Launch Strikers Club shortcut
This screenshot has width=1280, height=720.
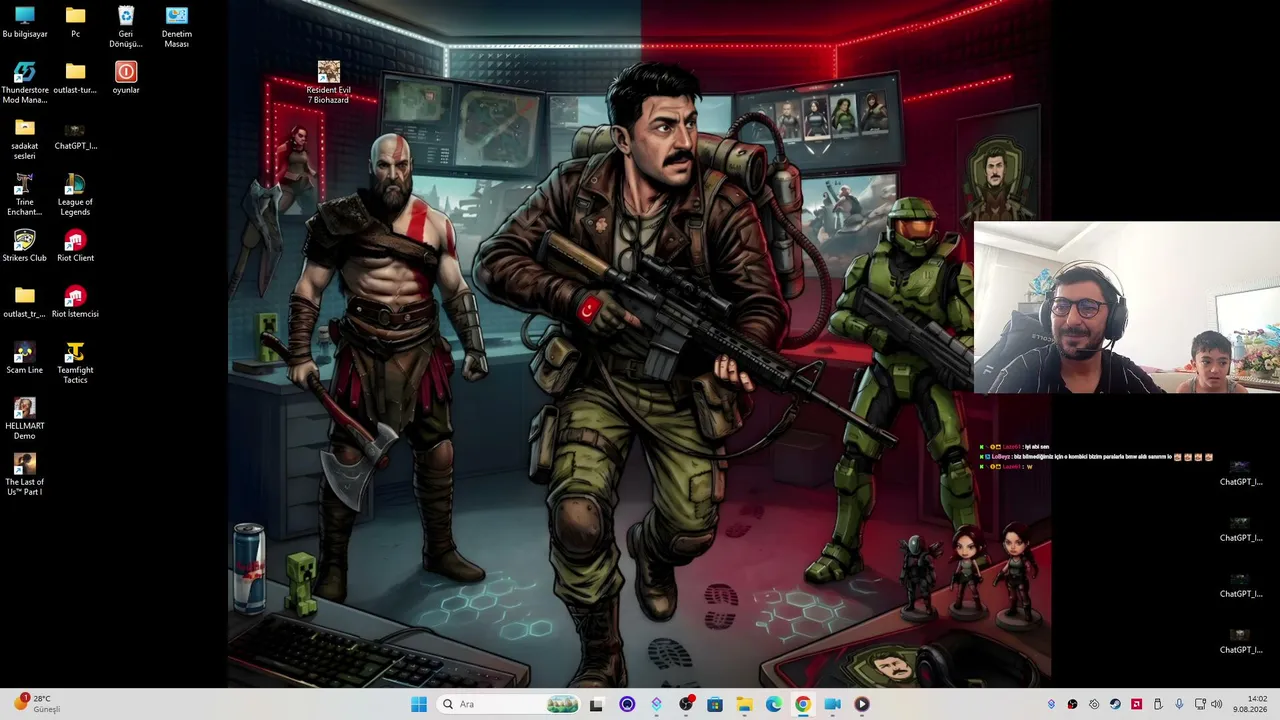(25, 246)
